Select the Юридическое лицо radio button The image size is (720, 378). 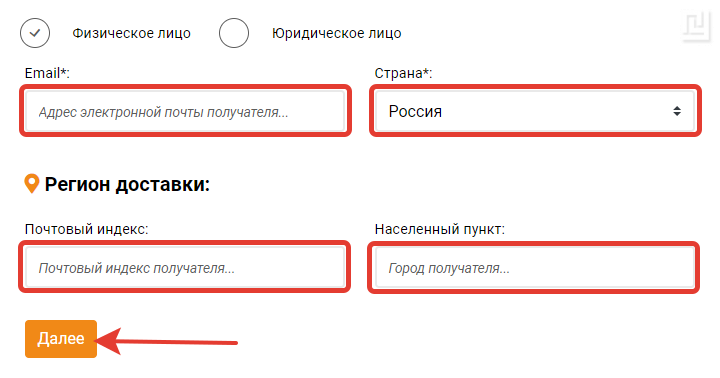234,33
